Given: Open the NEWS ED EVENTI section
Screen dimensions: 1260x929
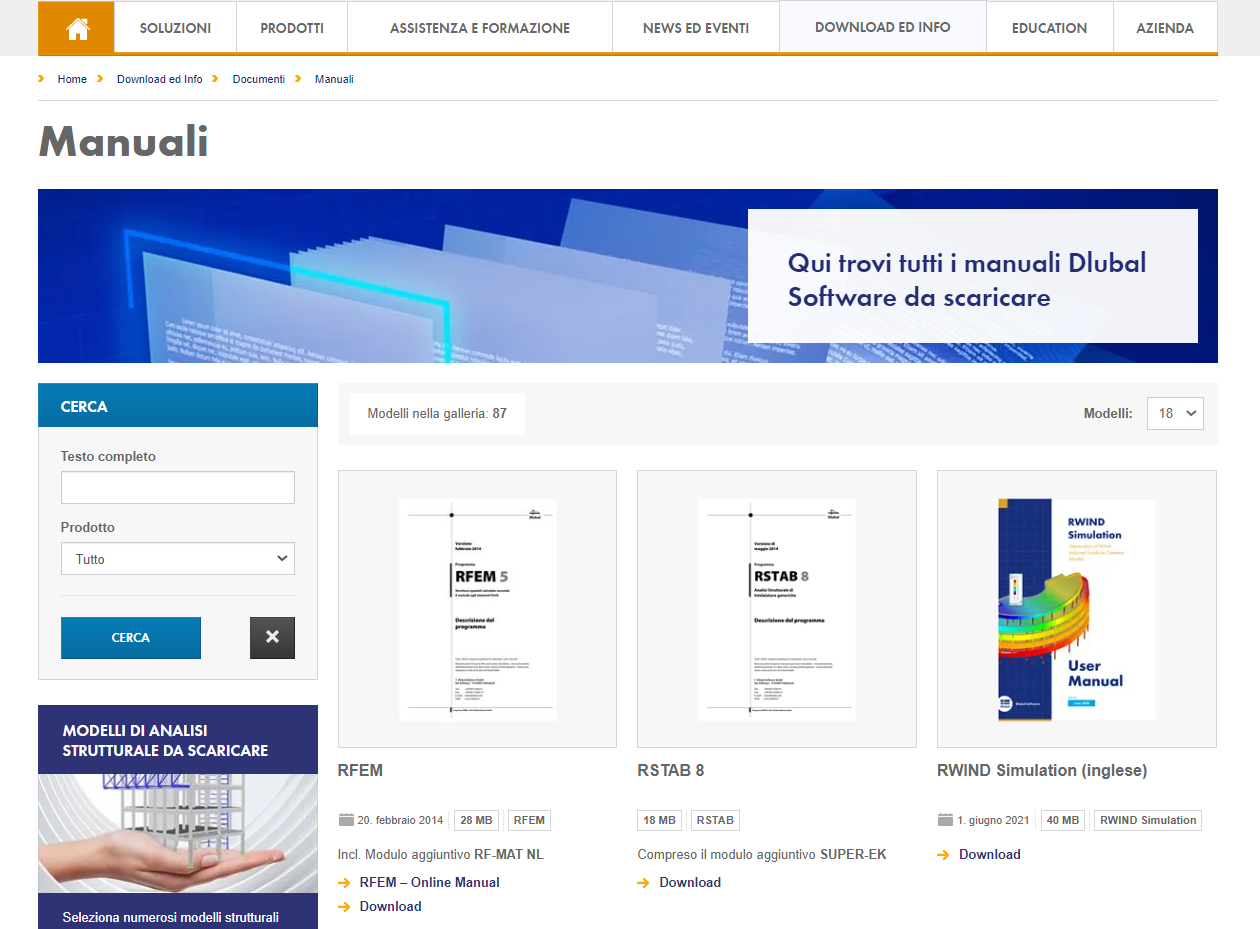Looking at the screenshot, I should tap(695, 28).
